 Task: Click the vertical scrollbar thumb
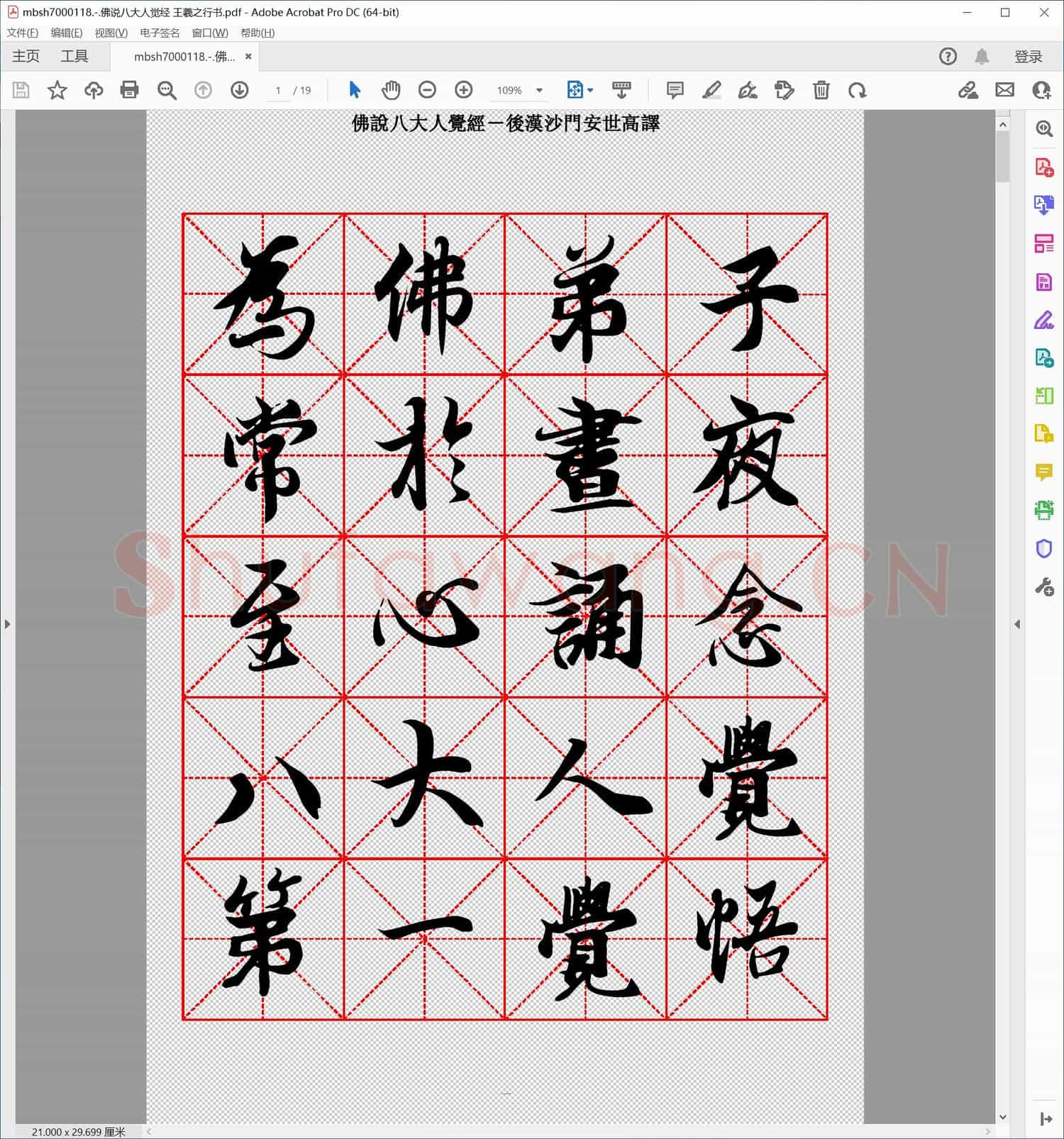coord(1002,157)
